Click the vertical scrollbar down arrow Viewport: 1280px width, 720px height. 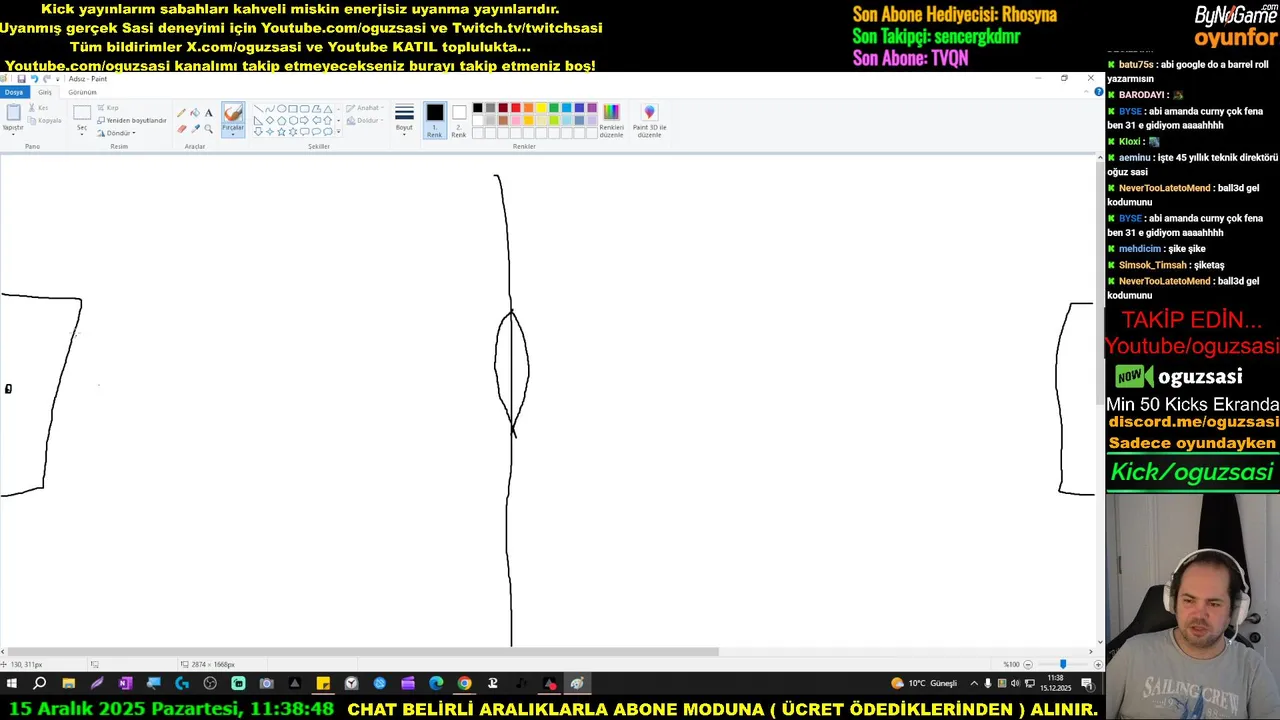click(x=1100, y=642)
